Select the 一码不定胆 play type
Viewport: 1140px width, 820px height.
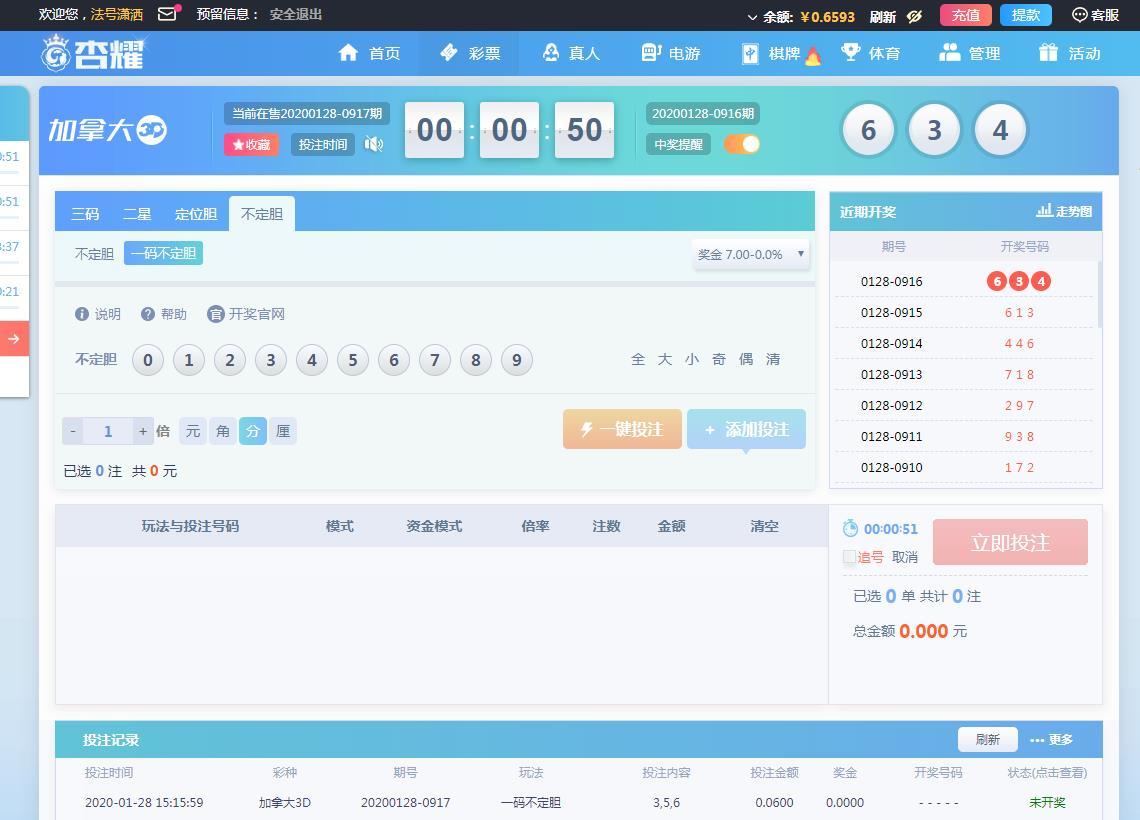(164, 253)
